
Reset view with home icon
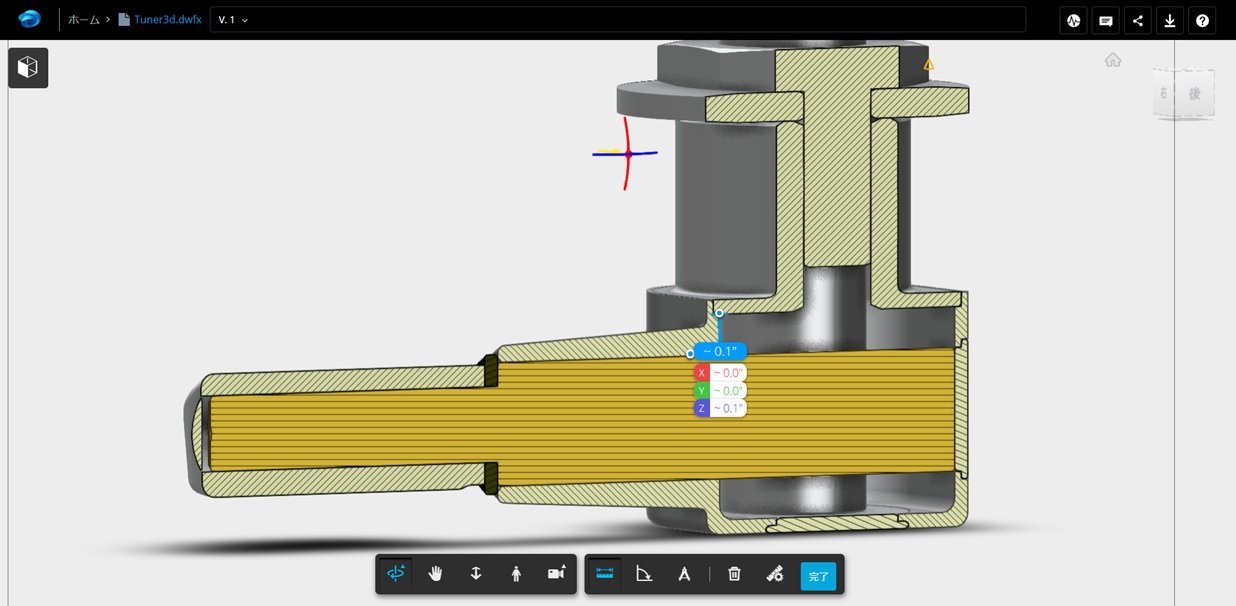click(1113, 60)
